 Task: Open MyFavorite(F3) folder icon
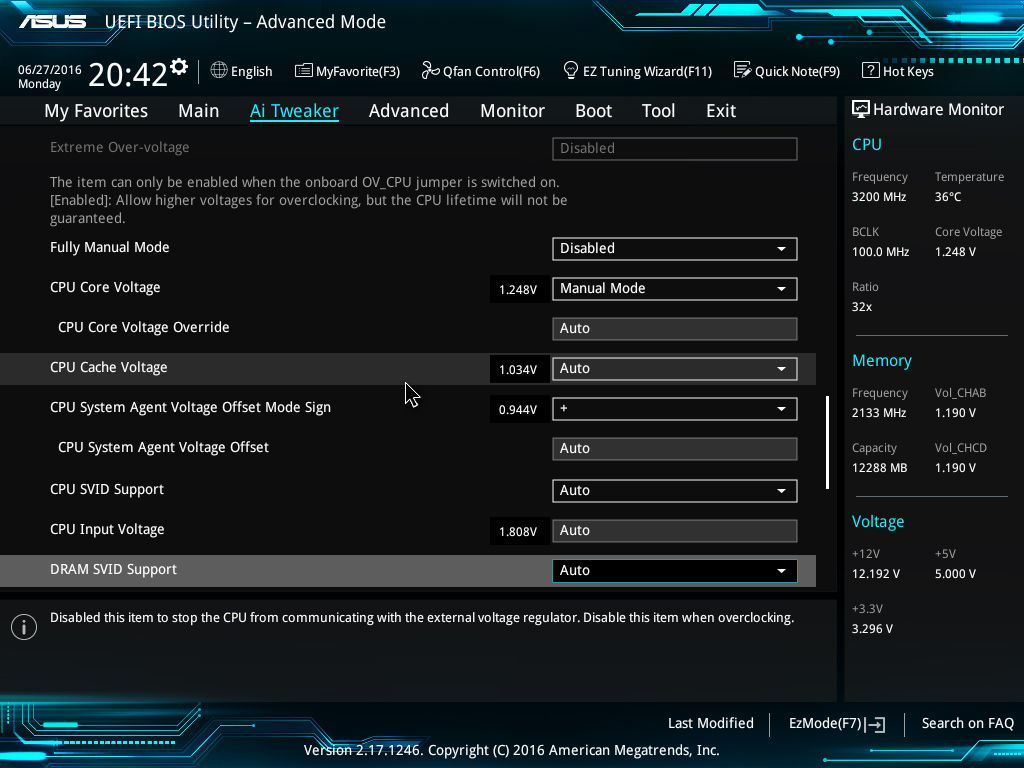click(x=304, y=71)
